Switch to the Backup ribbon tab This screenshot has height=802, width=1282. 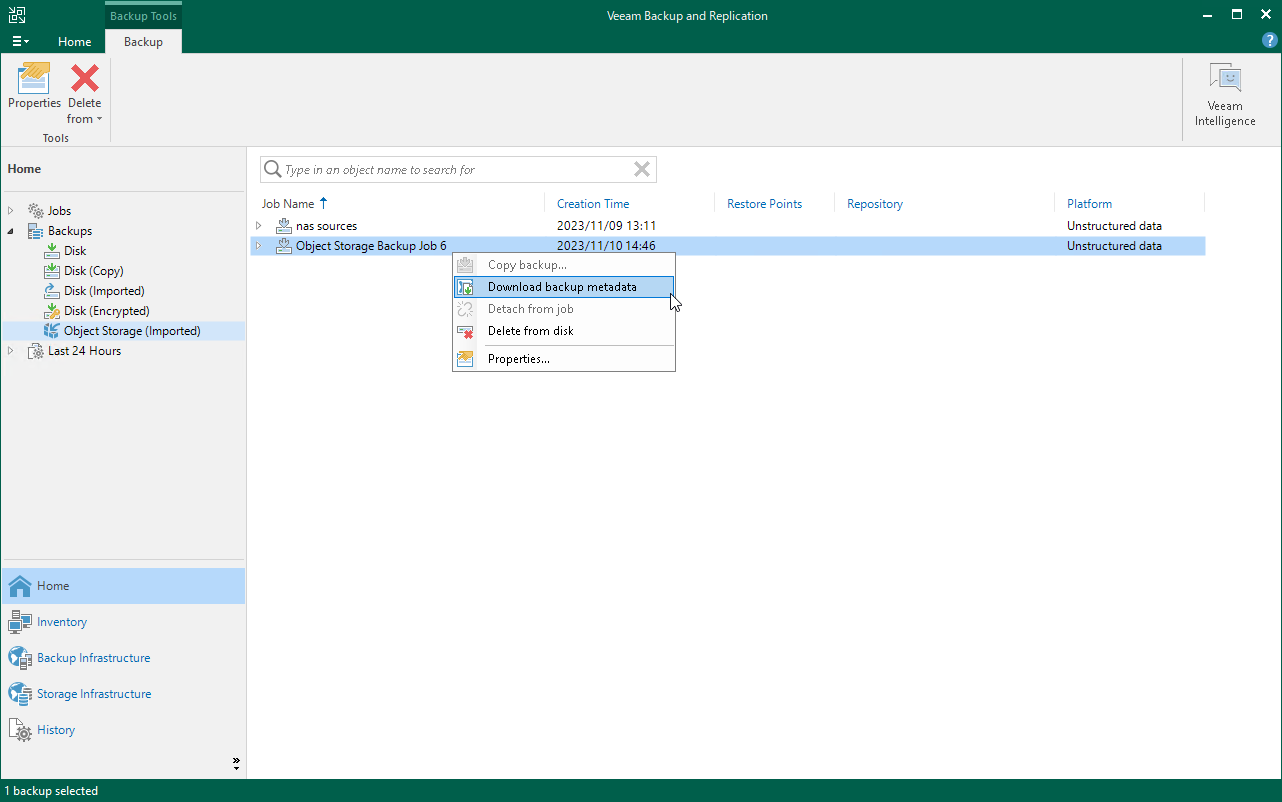142,41
